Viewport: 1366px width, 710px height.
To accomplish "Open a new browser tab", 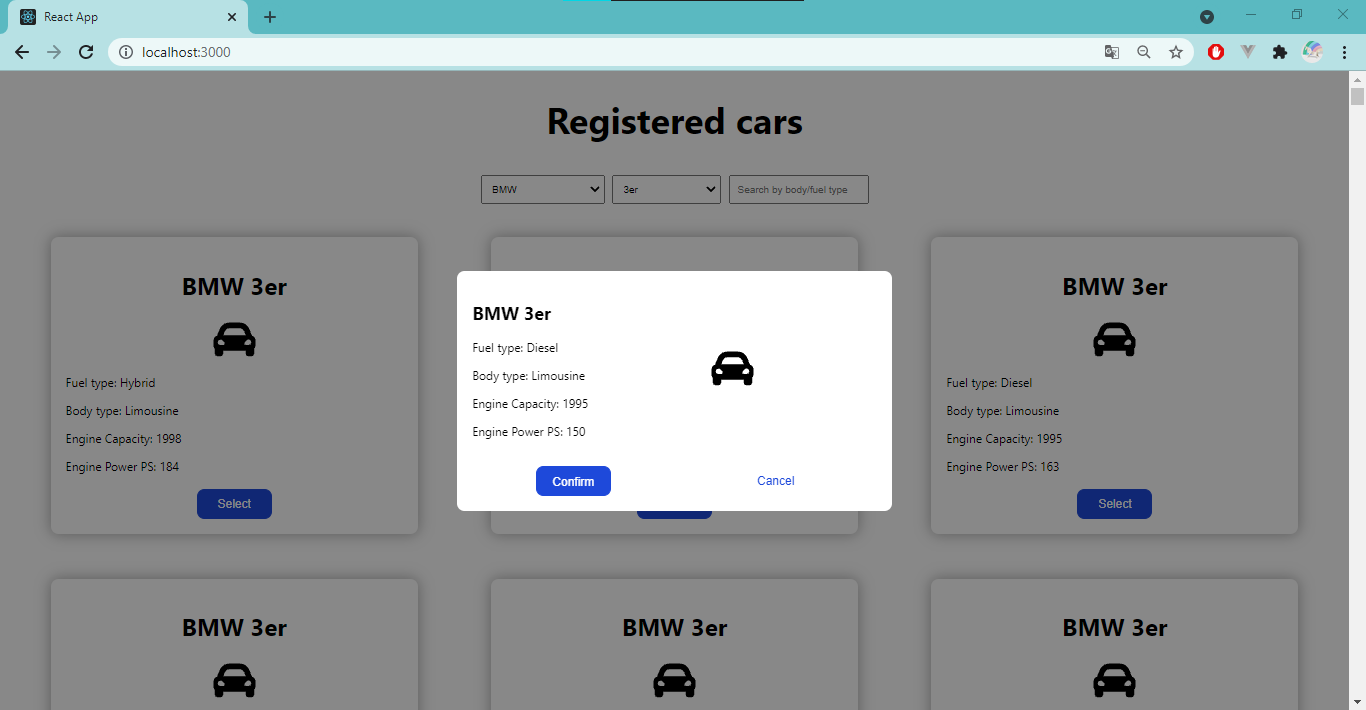I will click(270, 16).
